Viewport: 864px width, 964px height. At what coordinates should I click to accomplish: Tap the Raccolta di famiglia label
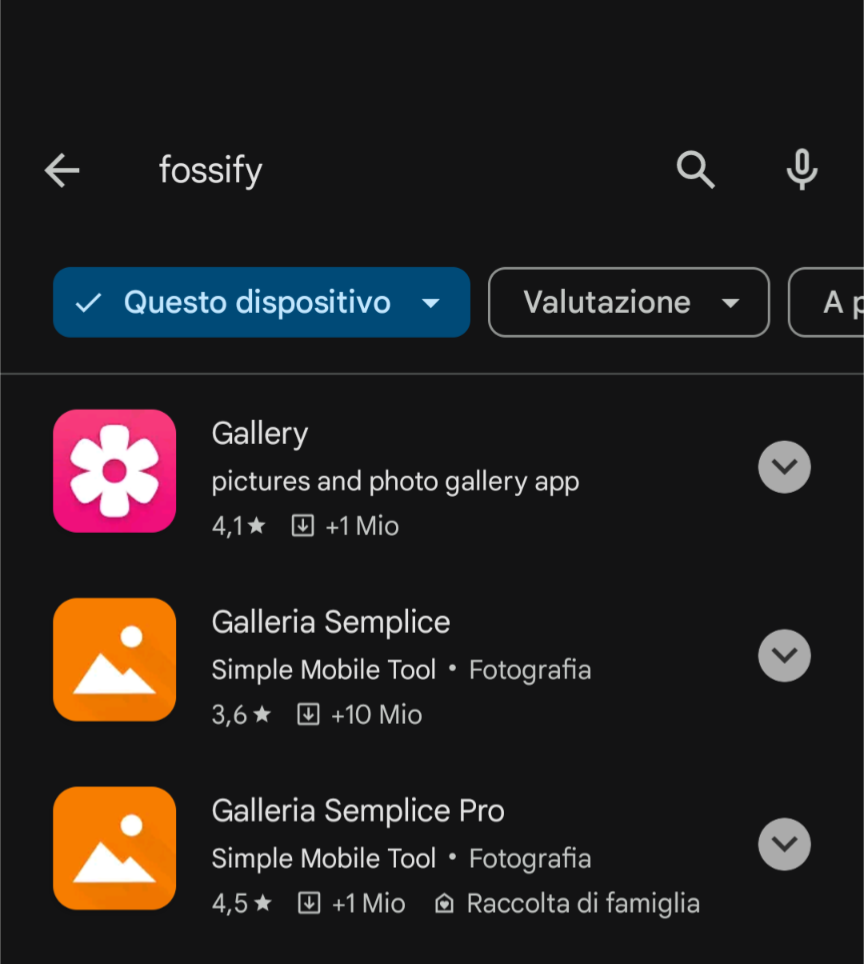(583, 904)
